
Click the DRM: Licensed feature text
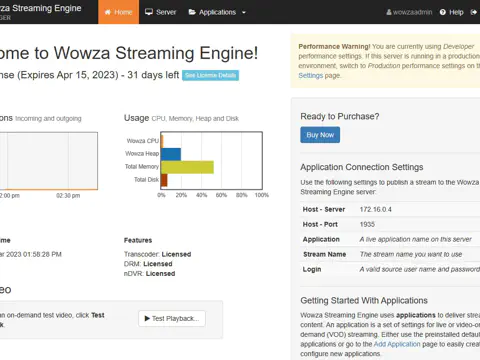[x=148, y=264]
